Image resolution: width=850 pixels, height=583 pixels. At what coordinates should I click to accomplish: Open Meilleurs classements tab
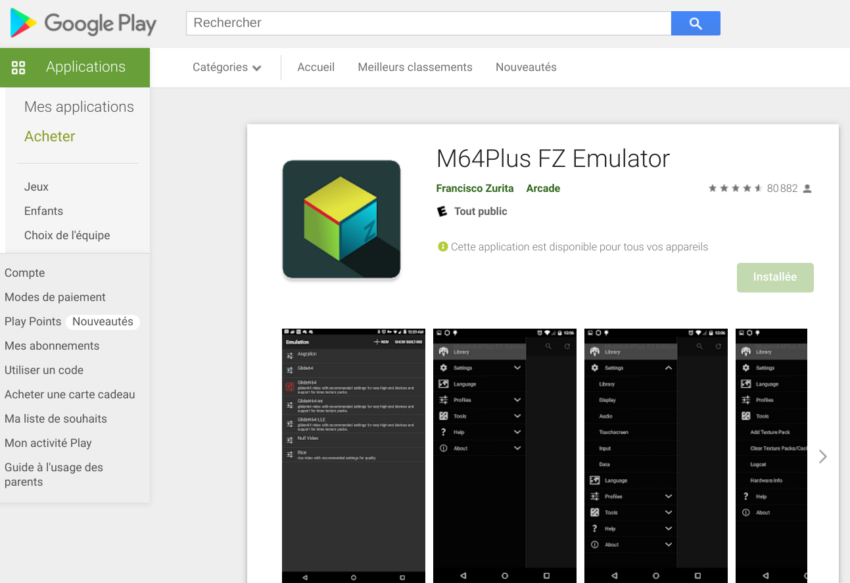(x=415, y=67)
